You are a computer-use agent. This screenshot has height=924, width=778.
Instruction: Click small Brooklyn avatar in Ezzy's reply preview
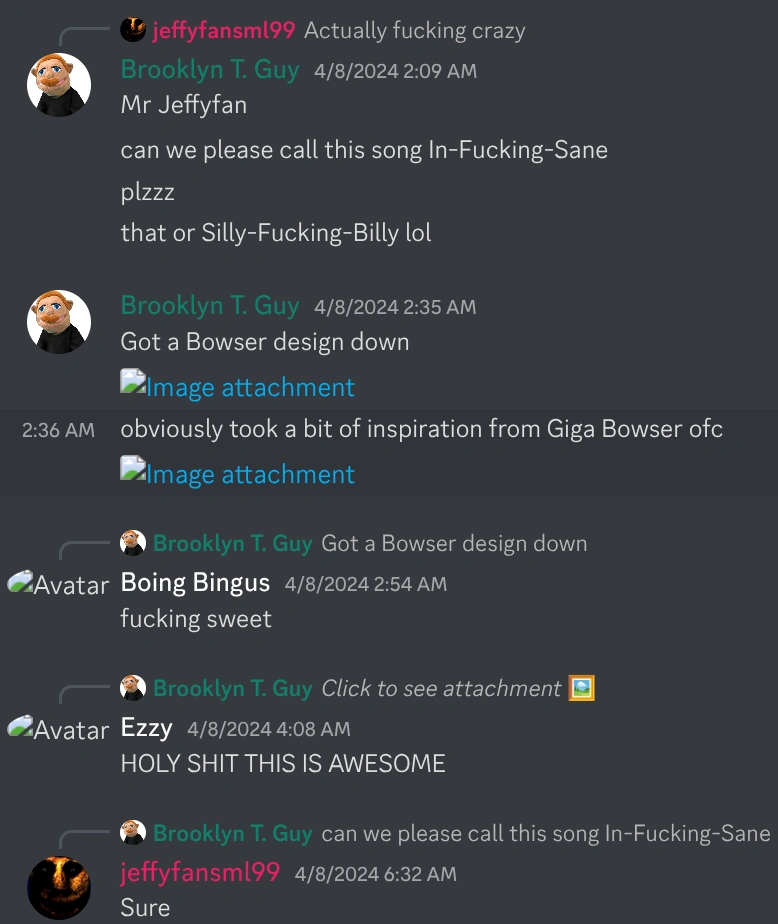coord(133,688)
